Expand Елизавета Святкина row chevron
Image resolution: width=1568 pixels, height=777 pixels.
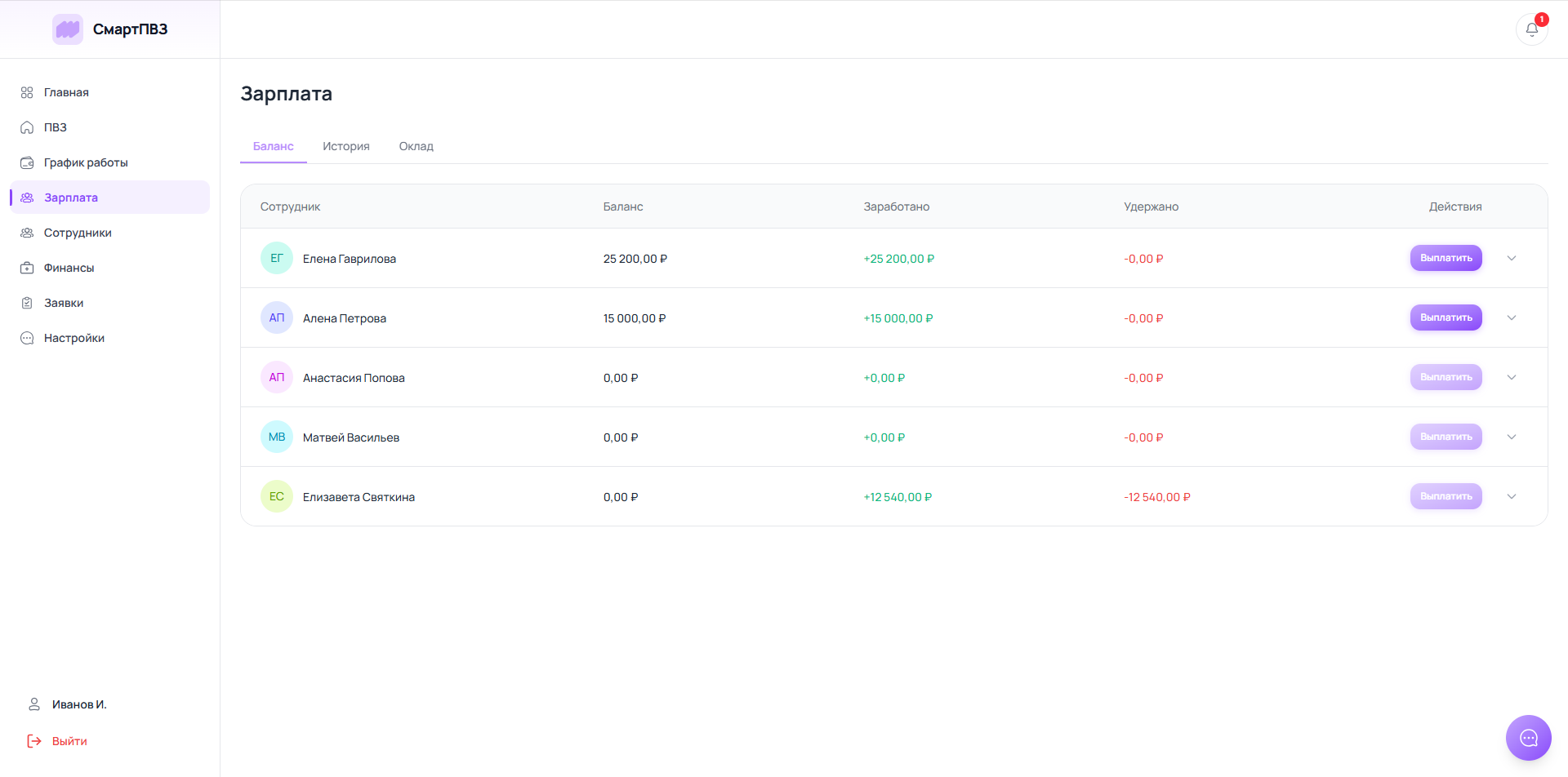point(1512,496)
